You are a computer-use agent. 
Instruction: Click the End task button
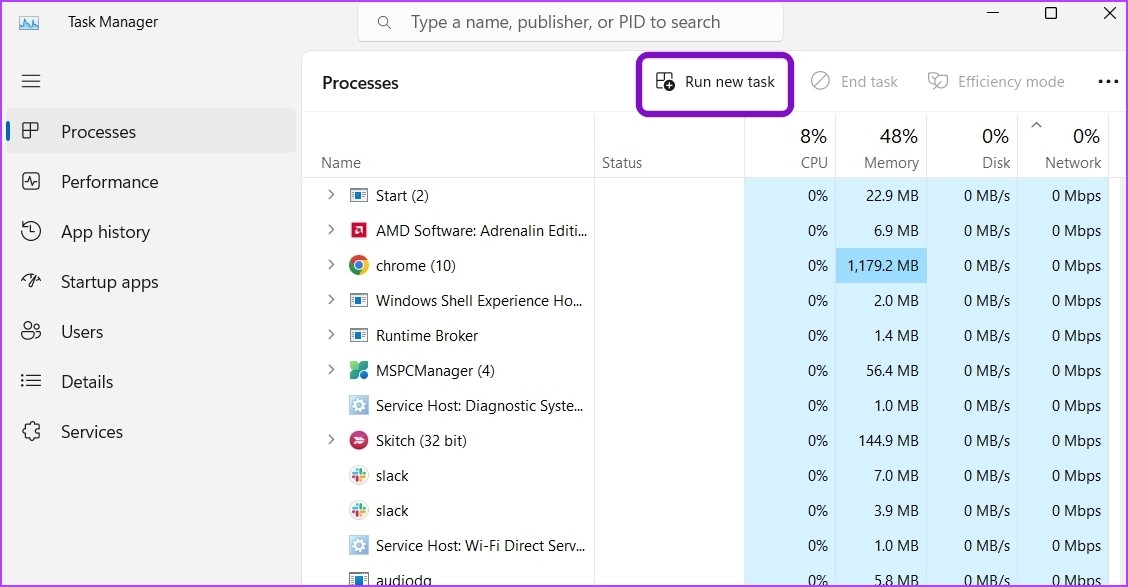pos(855,81)
